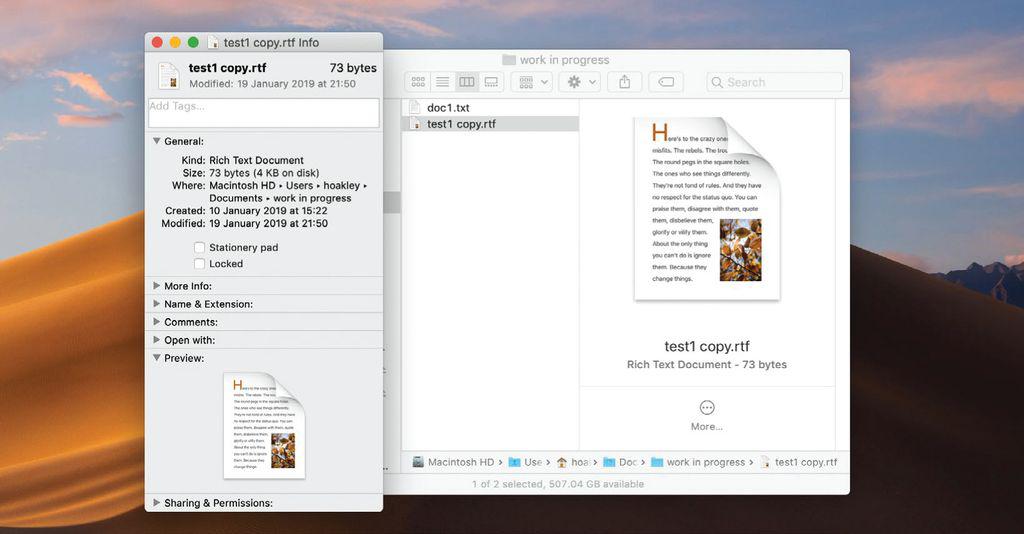Click Users folder in path bar
This screenshot has height=534, width=1024.
click(525, 462)
